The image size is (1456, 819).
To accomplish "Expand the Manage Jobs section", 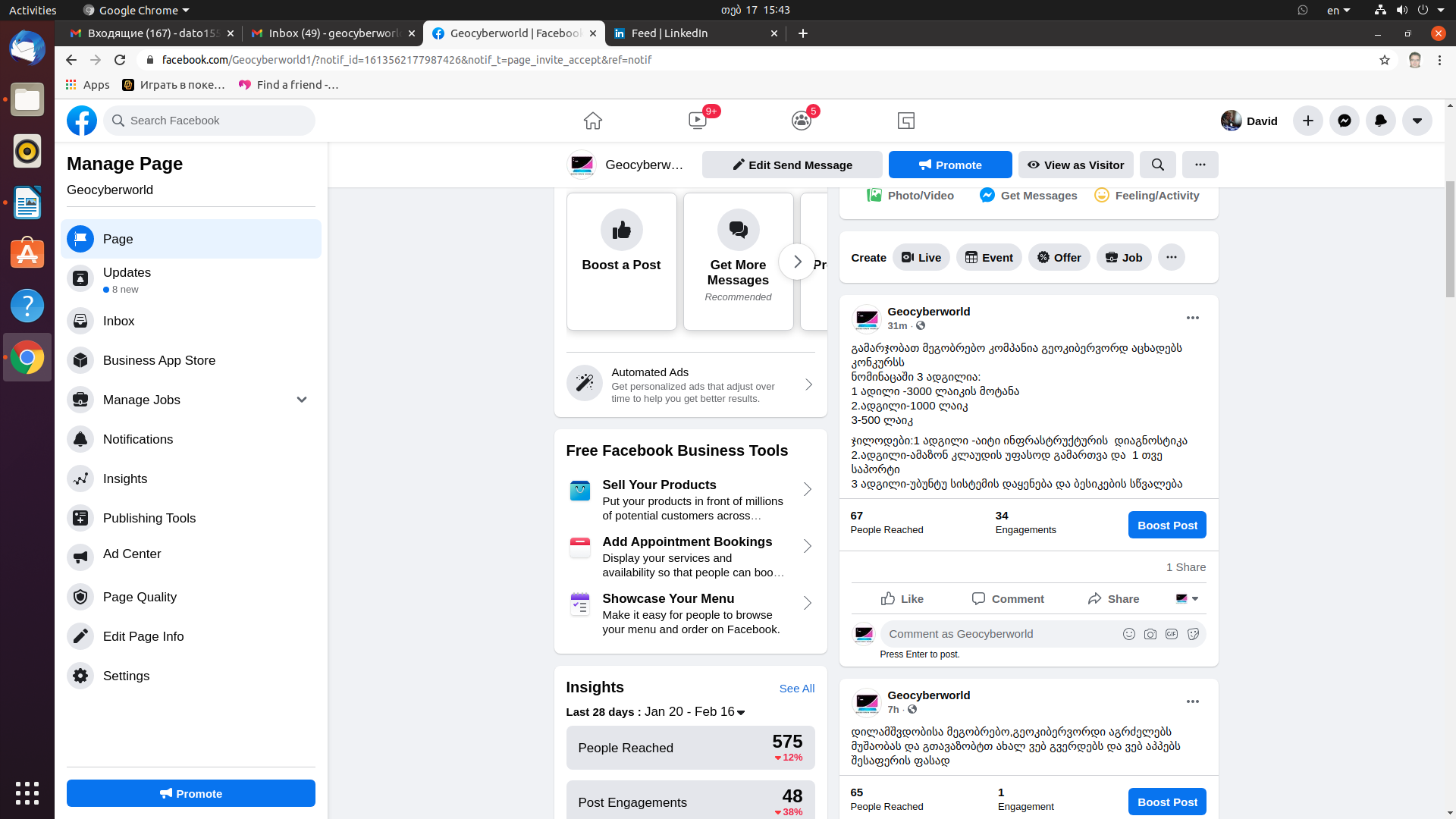I will click(301, 400).
